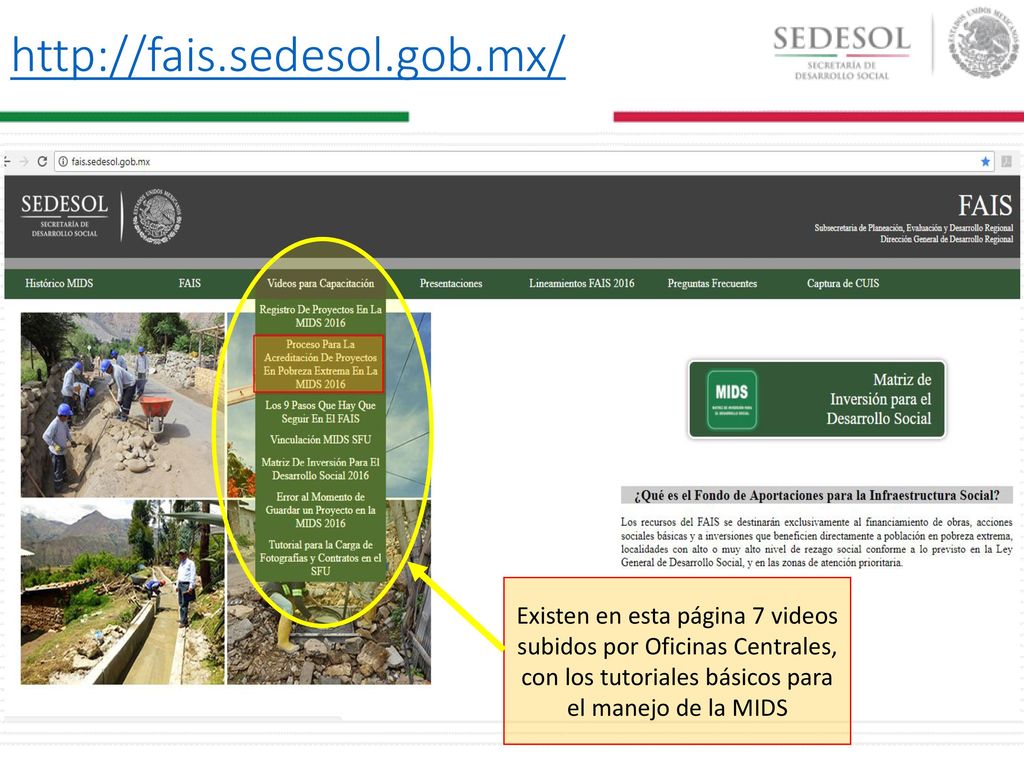1024x768 pixels.
Task: Click the extension icon right of the address bar
Action: [x=1006, y=161]
